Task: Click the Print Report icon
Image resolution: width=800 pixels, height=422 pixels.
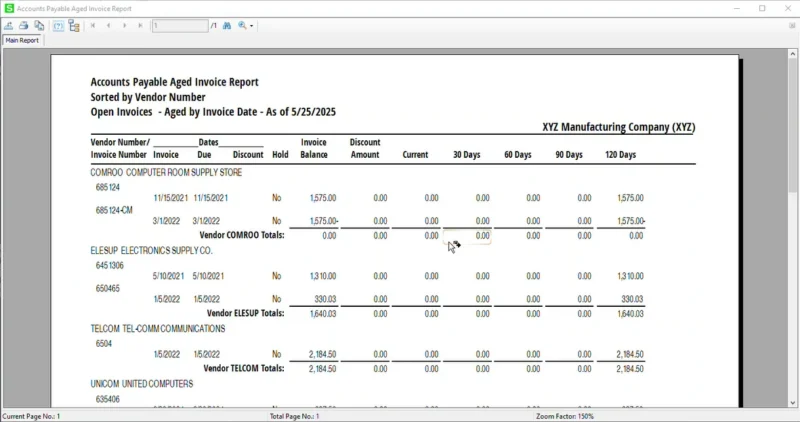Action: [x=23, y=26]
